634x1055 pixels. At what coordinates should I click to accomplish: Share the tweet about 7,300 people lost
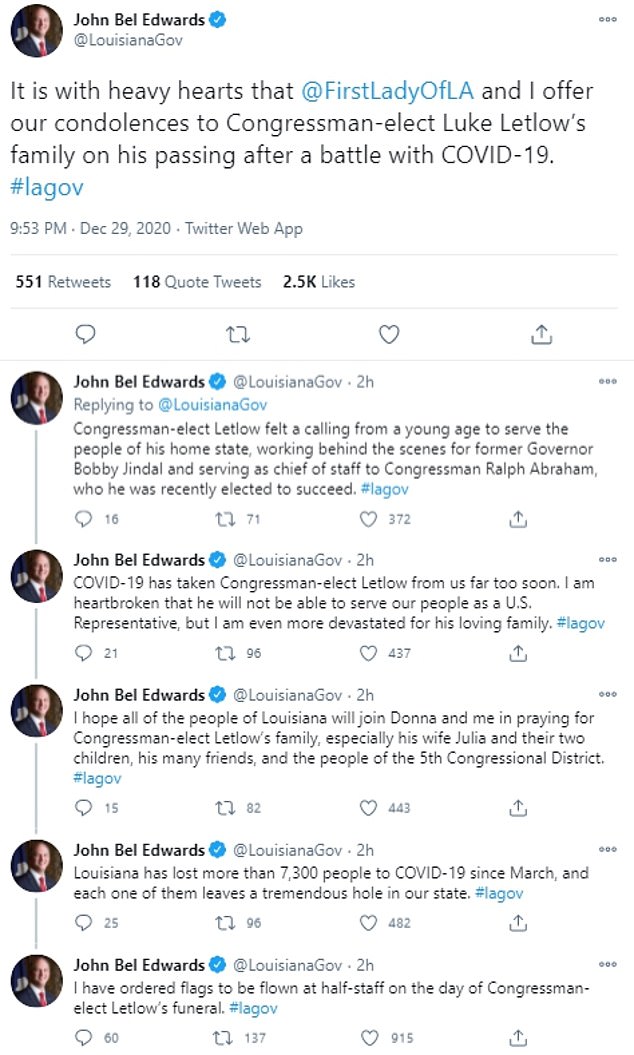[519, 922]
